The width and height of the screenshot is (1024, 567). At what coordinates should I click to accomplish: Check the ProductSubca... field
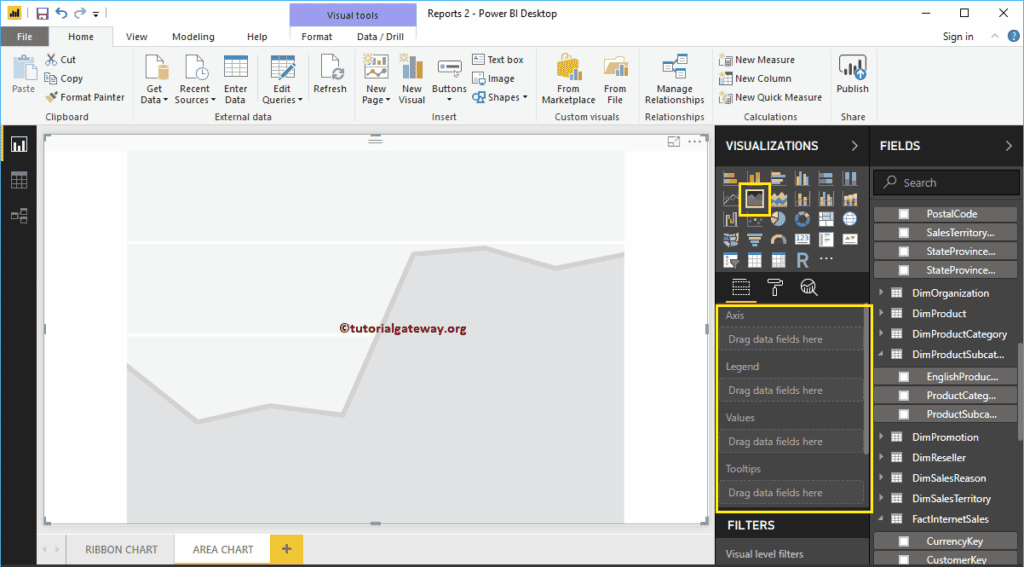coord(904,414)
